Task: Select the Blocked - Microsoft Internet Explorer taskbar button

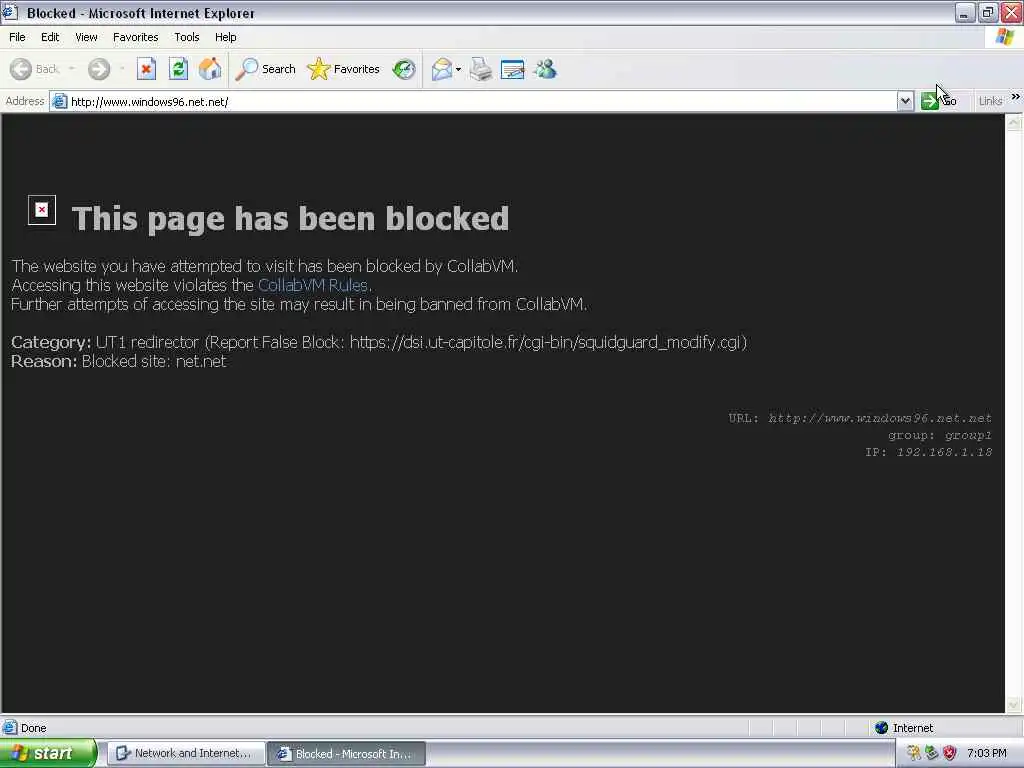Action: click(x=347, y=754)
